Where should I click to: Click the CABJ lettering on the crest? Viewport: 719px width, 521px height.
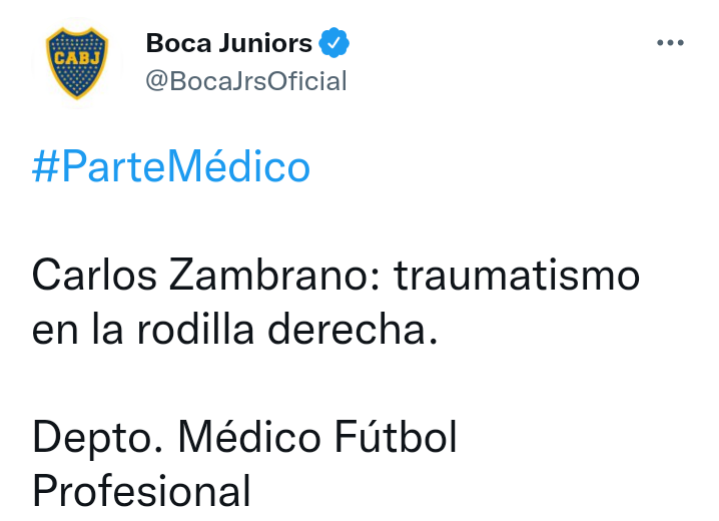click(x=77, y=58)
